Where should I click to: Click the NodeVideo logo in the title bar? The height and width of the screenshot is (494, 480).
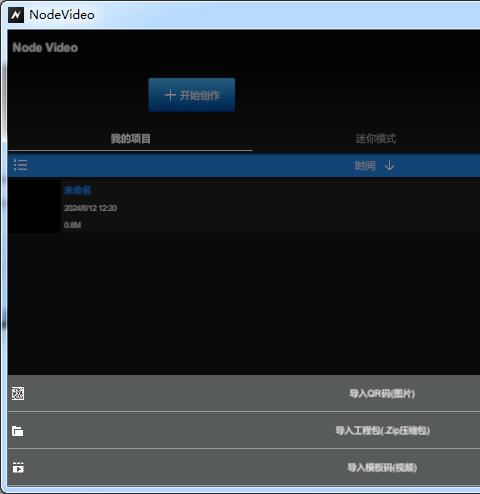16,15
